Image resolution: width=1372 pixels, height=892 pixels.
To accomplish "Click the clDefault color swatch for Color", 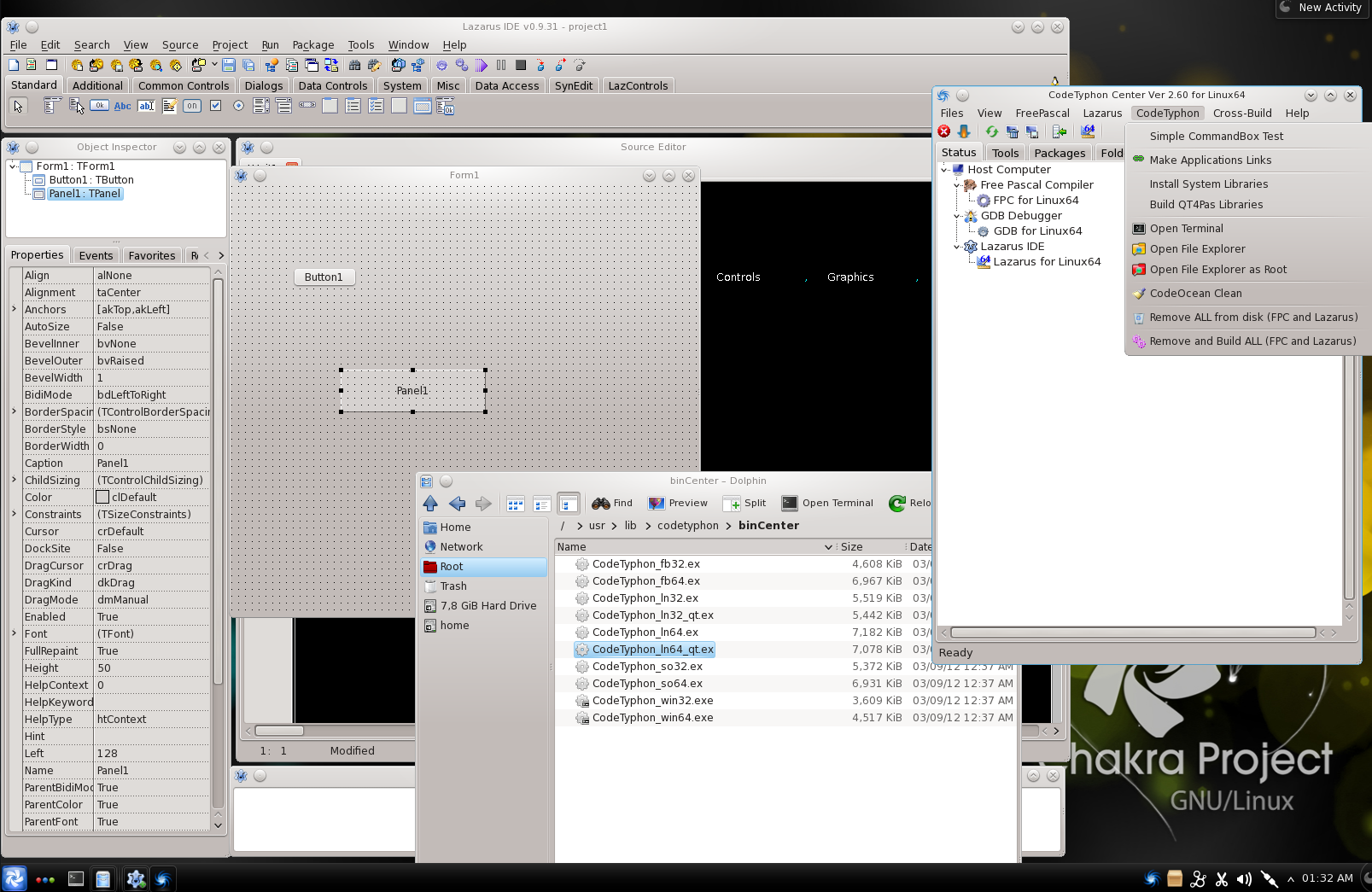I will coord(102,497).
